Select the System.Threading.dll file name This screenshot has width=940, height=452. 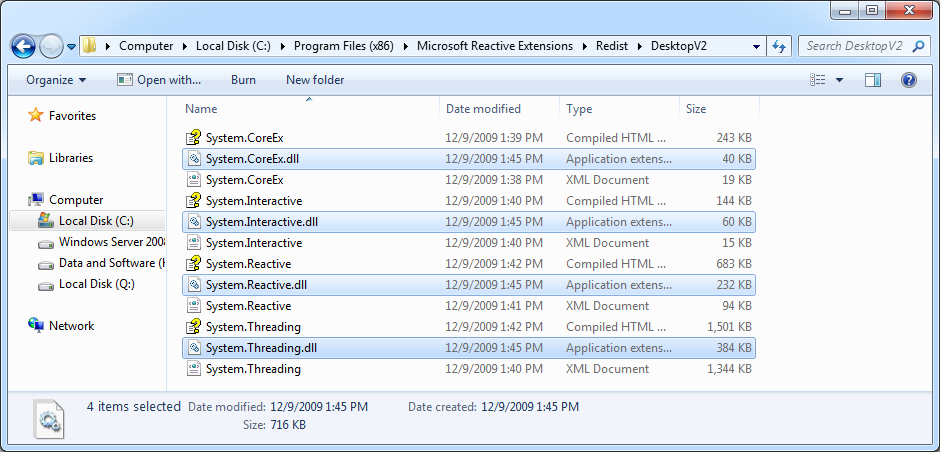[x=261, y=348]
